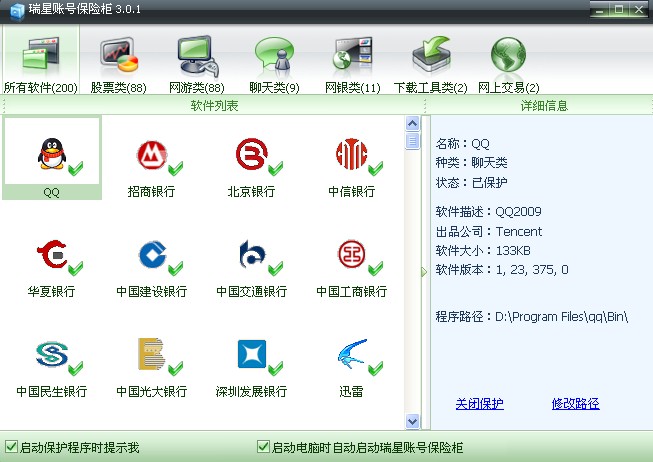Select 招商银行 bank icon
Screen dimensions: 653x462
(x=152, y=155)
